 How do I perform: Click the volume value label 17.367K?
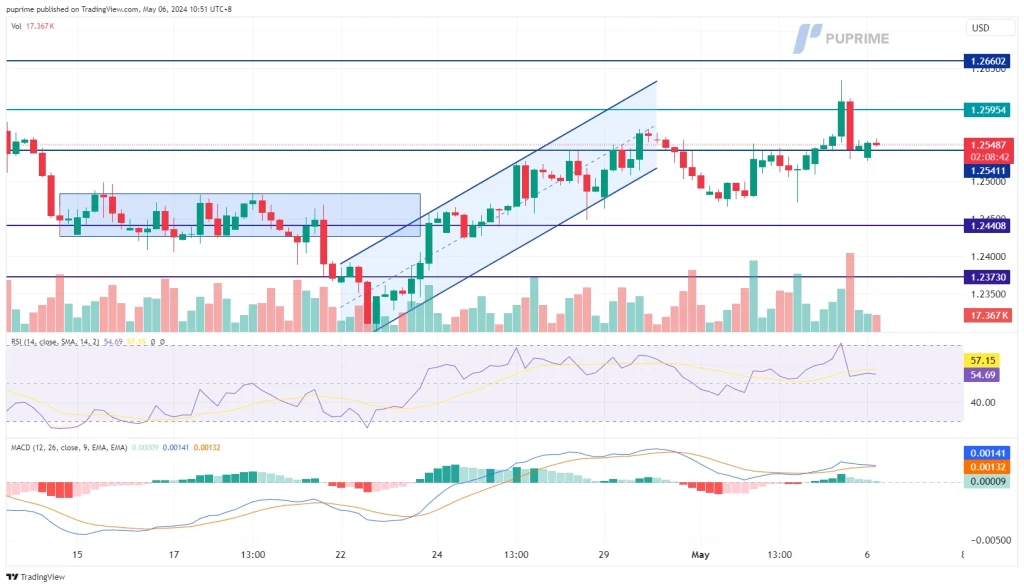[987, 315]
